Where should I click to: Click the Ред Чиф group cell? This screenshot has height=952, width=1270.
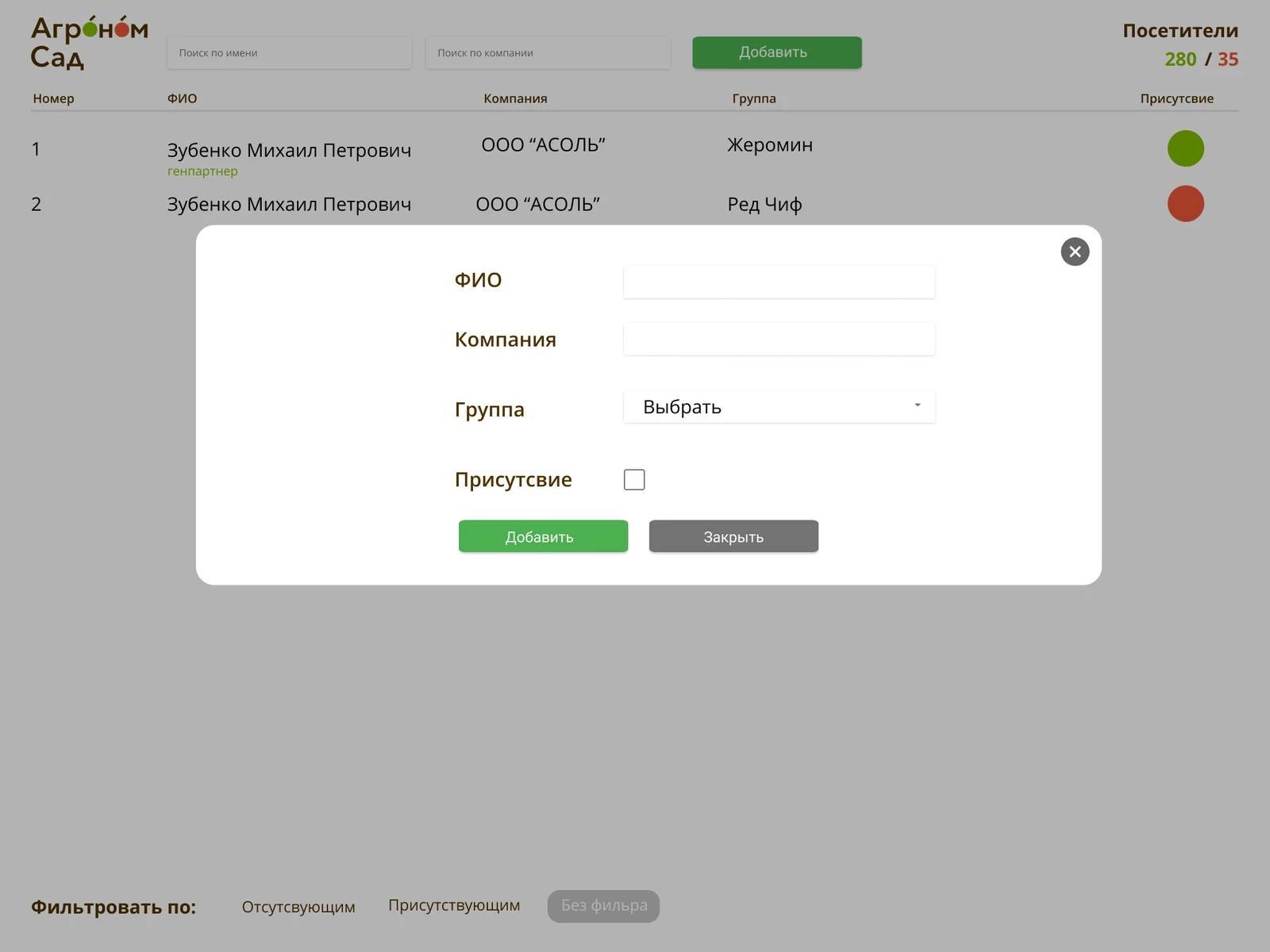point(764,205)
